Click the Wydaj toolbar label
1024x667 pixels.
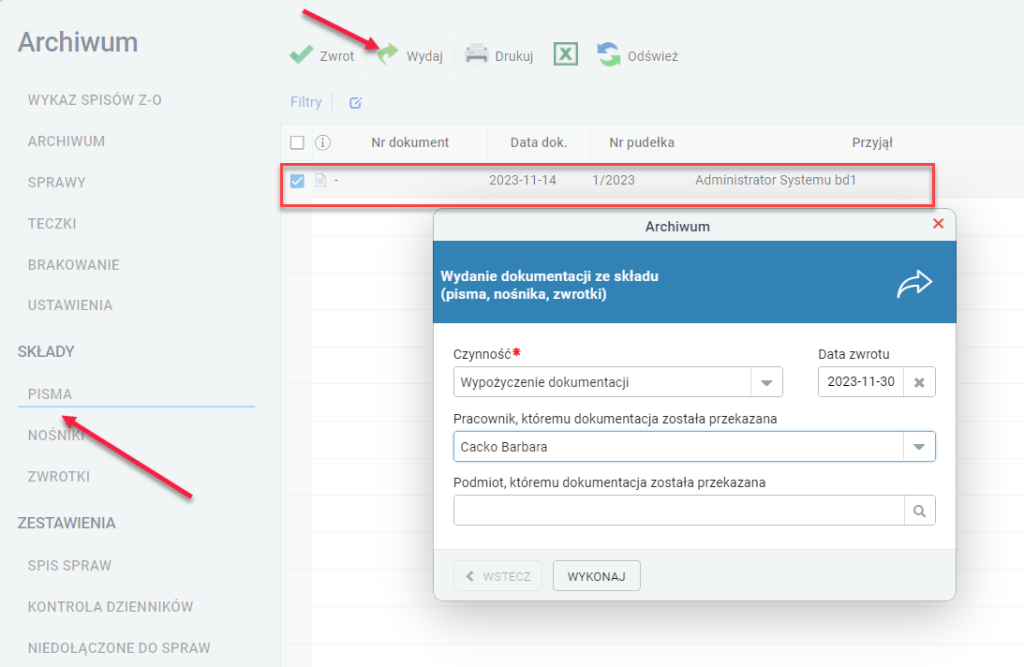pyautogui.click(x=424, y=56)
